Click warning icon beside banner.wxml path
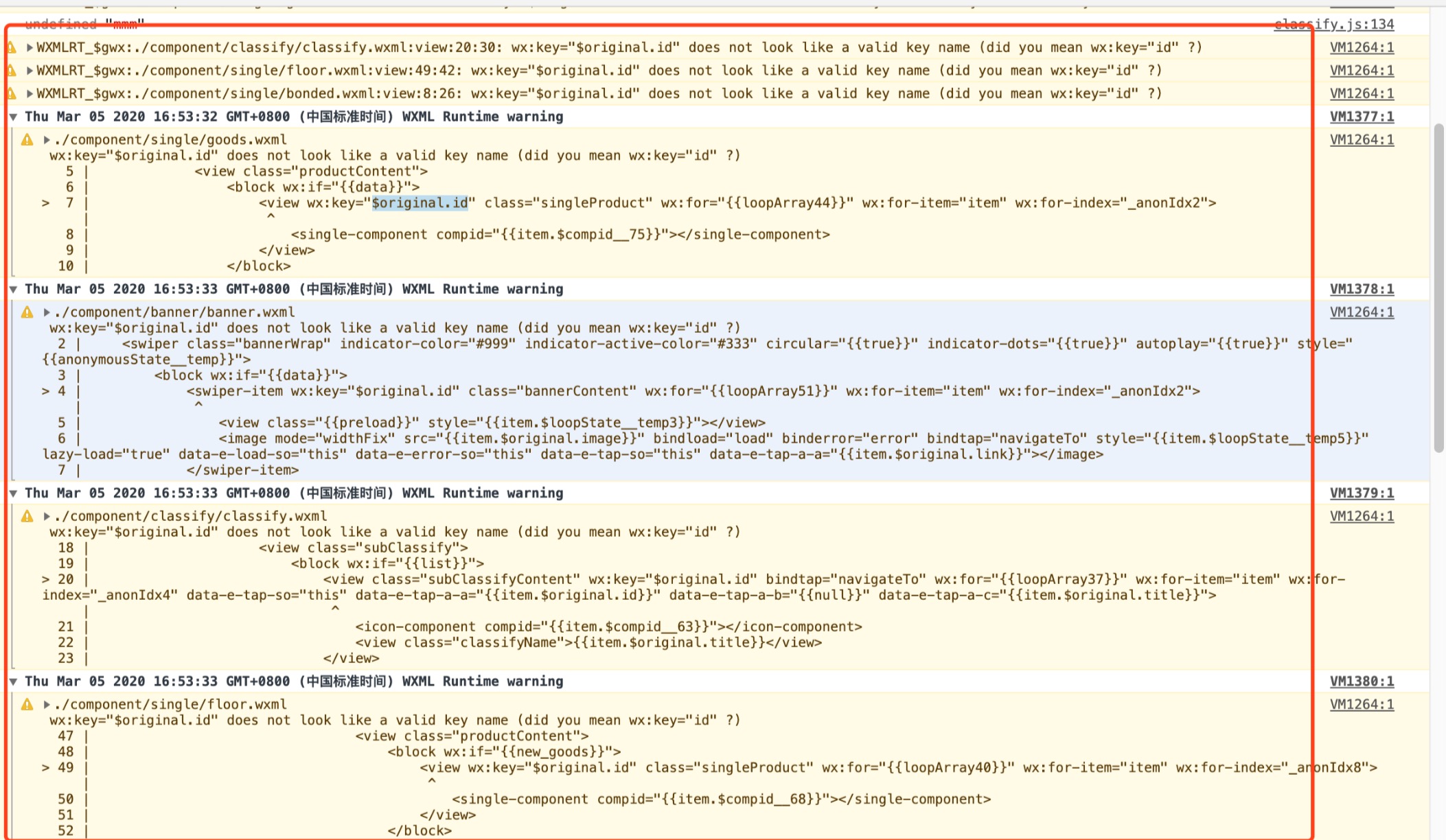The height and width of the screenshot is (840, 1446). tap(27, 312)
